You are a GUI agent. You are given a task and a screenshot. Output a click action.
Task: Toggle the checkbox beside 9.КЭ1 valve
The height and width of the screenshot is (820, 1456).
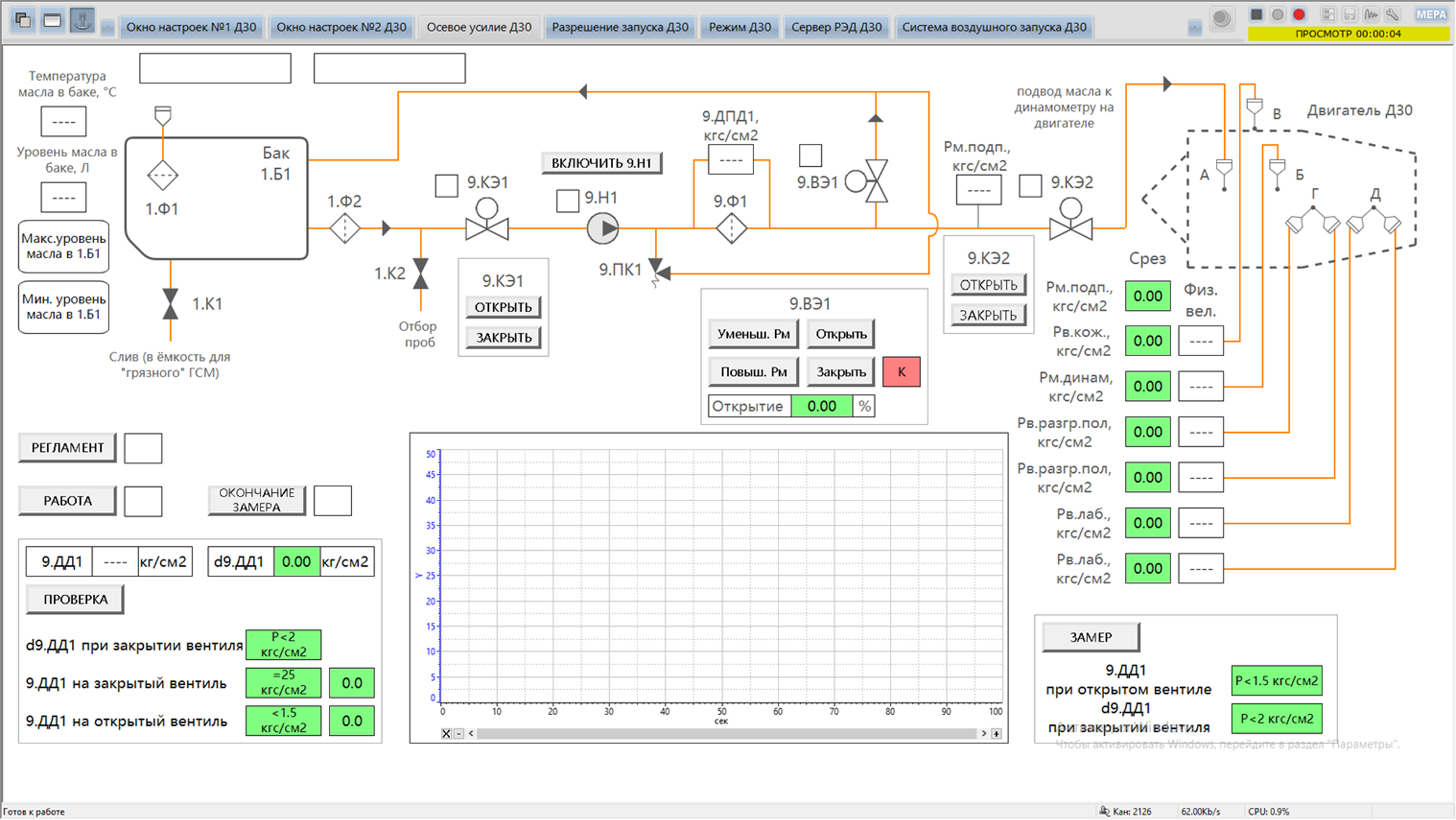coord(446,185)
